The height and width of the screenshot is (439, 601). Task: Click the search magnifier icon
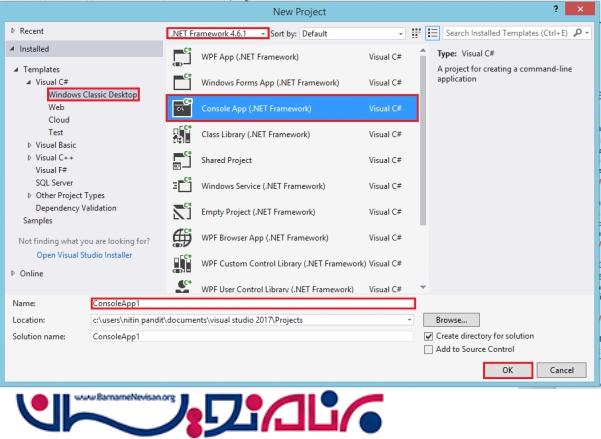(x=577, y=33)
